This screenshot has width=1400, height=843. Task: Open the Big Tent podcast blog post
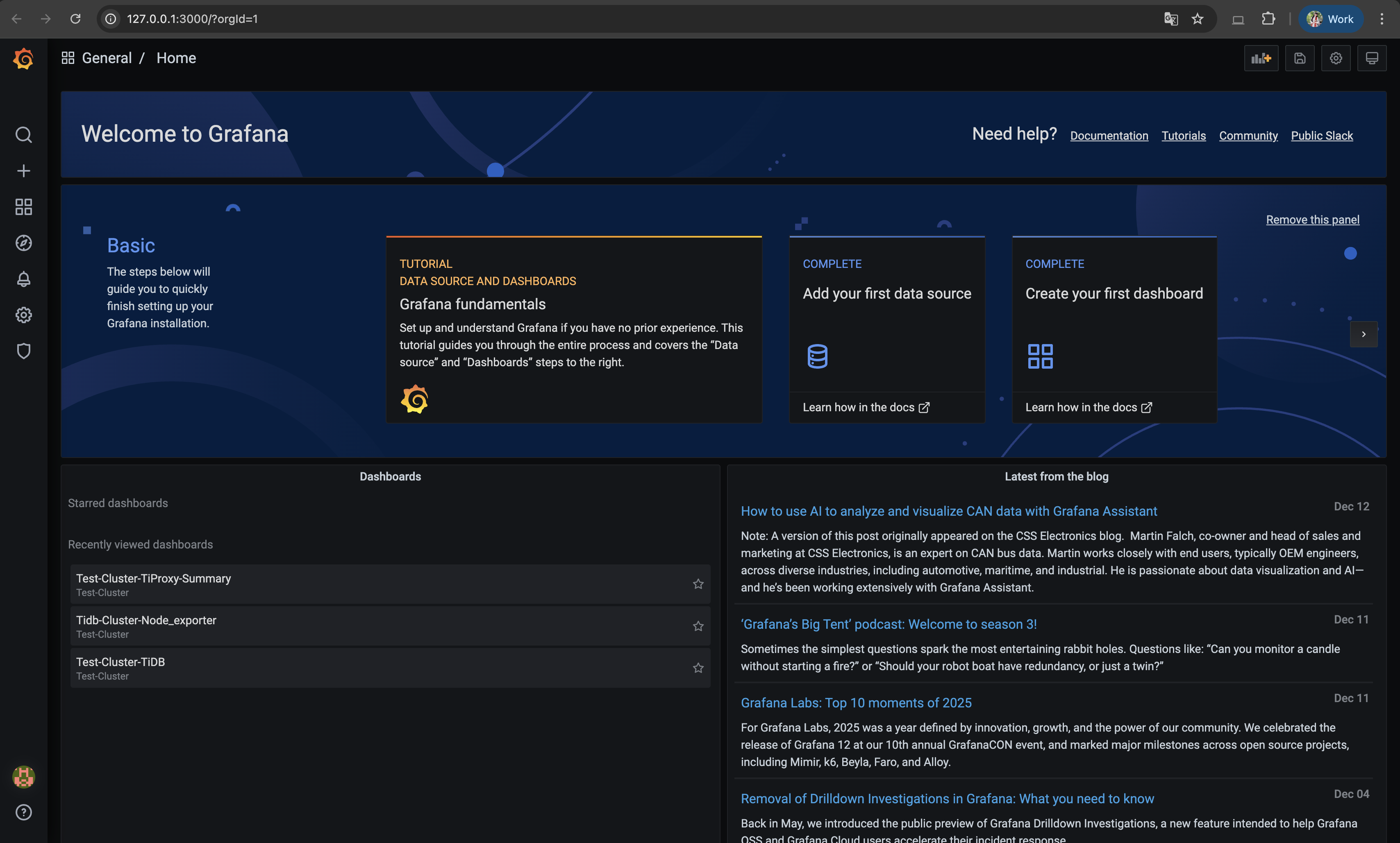coord(889,624)
